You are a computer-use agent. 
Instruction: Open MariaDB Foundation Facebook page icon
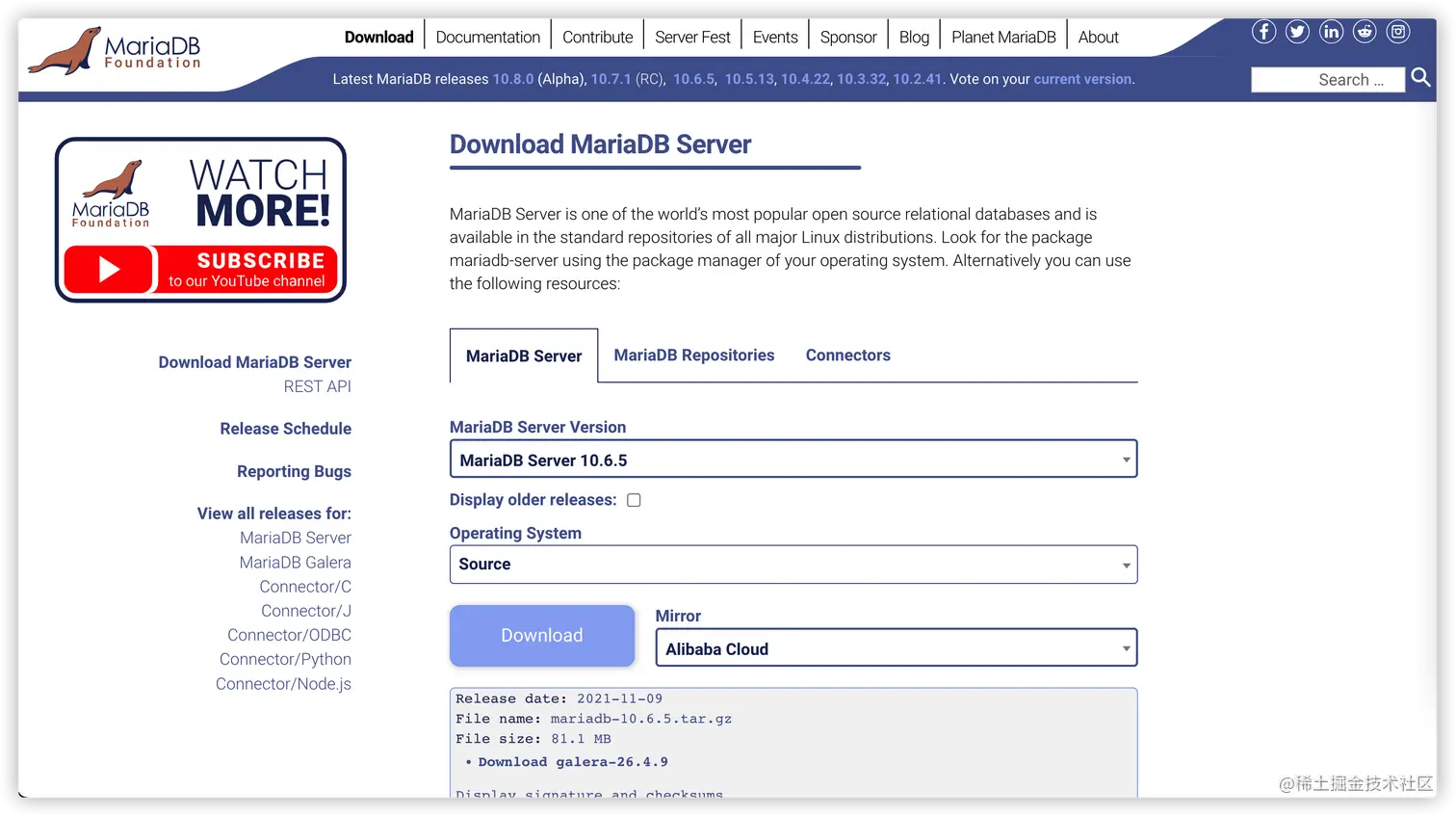(1263, 32)
